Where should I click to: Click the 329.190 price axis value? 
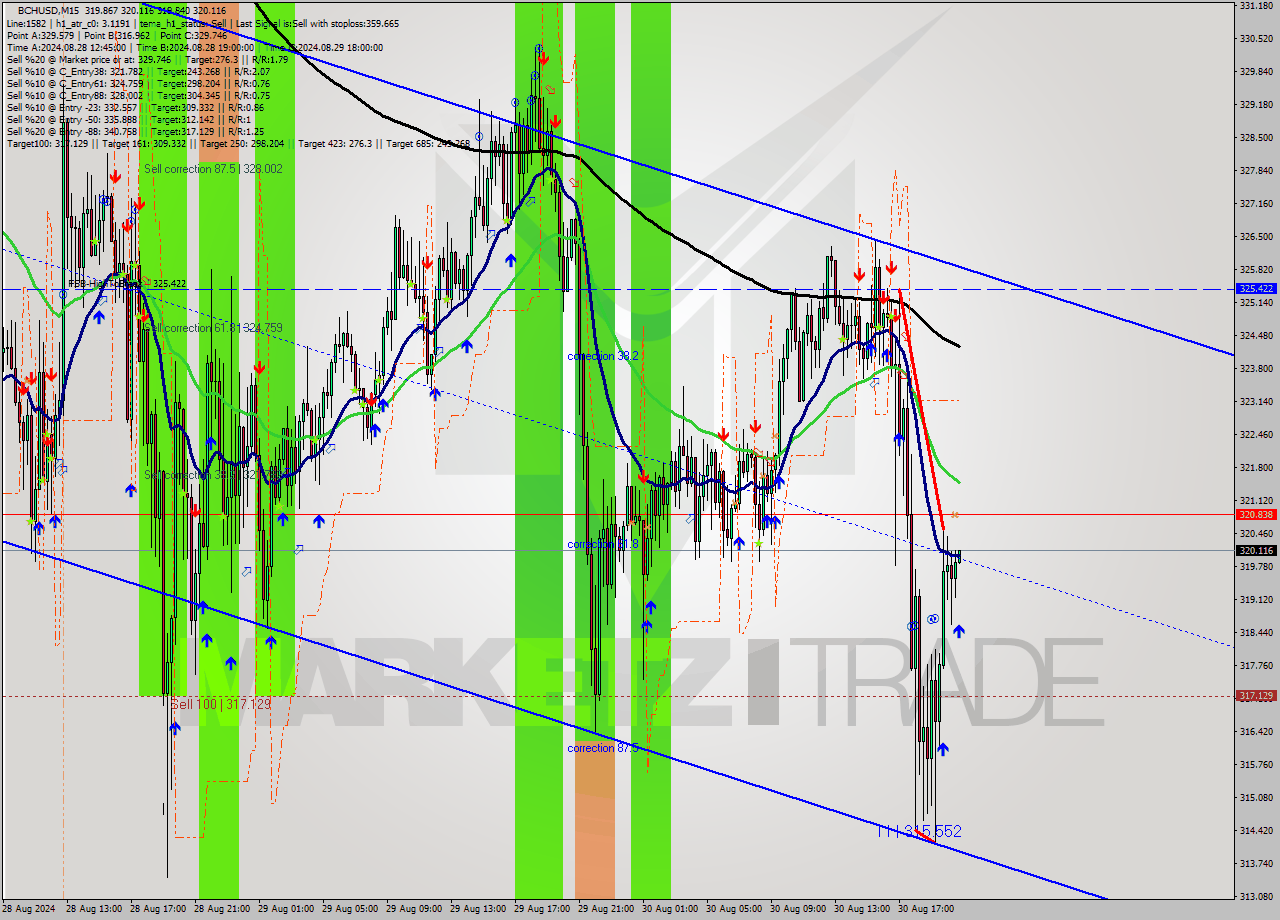(x=1256, y=105)
